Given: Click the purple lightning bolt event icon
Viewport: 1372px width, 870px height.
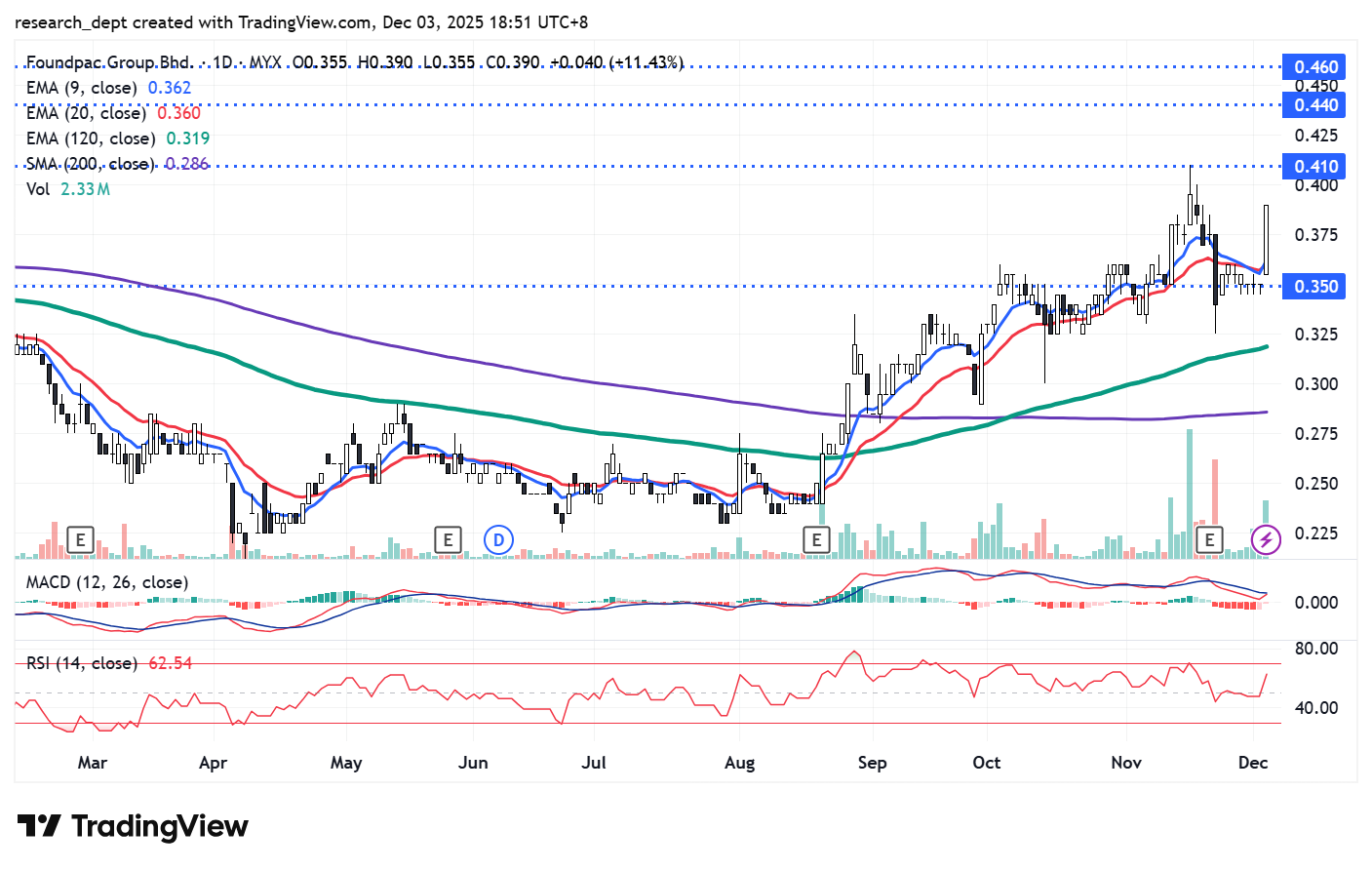Looking at the screenshot, I should [x=1266, y=539].
